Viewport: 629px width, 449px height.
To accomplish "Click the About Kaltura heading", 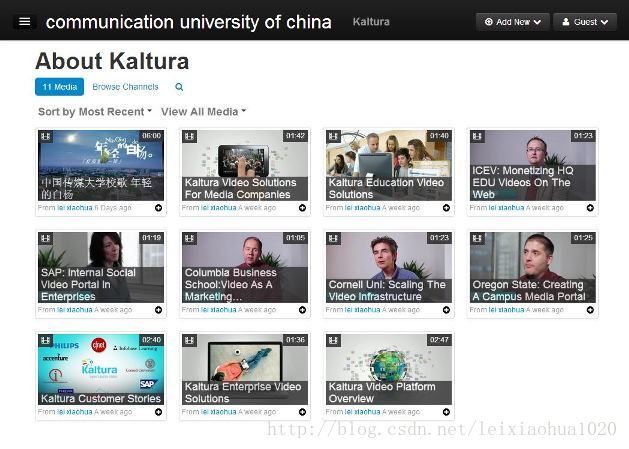I will [x=112, y=61].
